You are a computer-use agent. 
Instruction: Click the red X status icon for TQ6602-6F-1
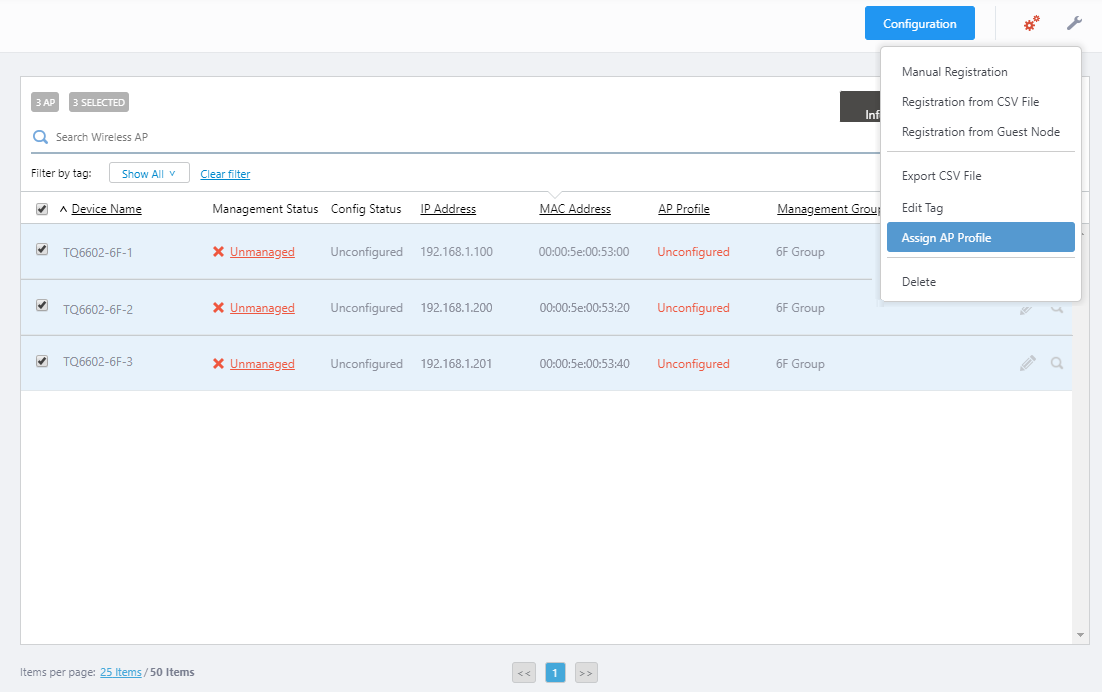click(219, 252)
